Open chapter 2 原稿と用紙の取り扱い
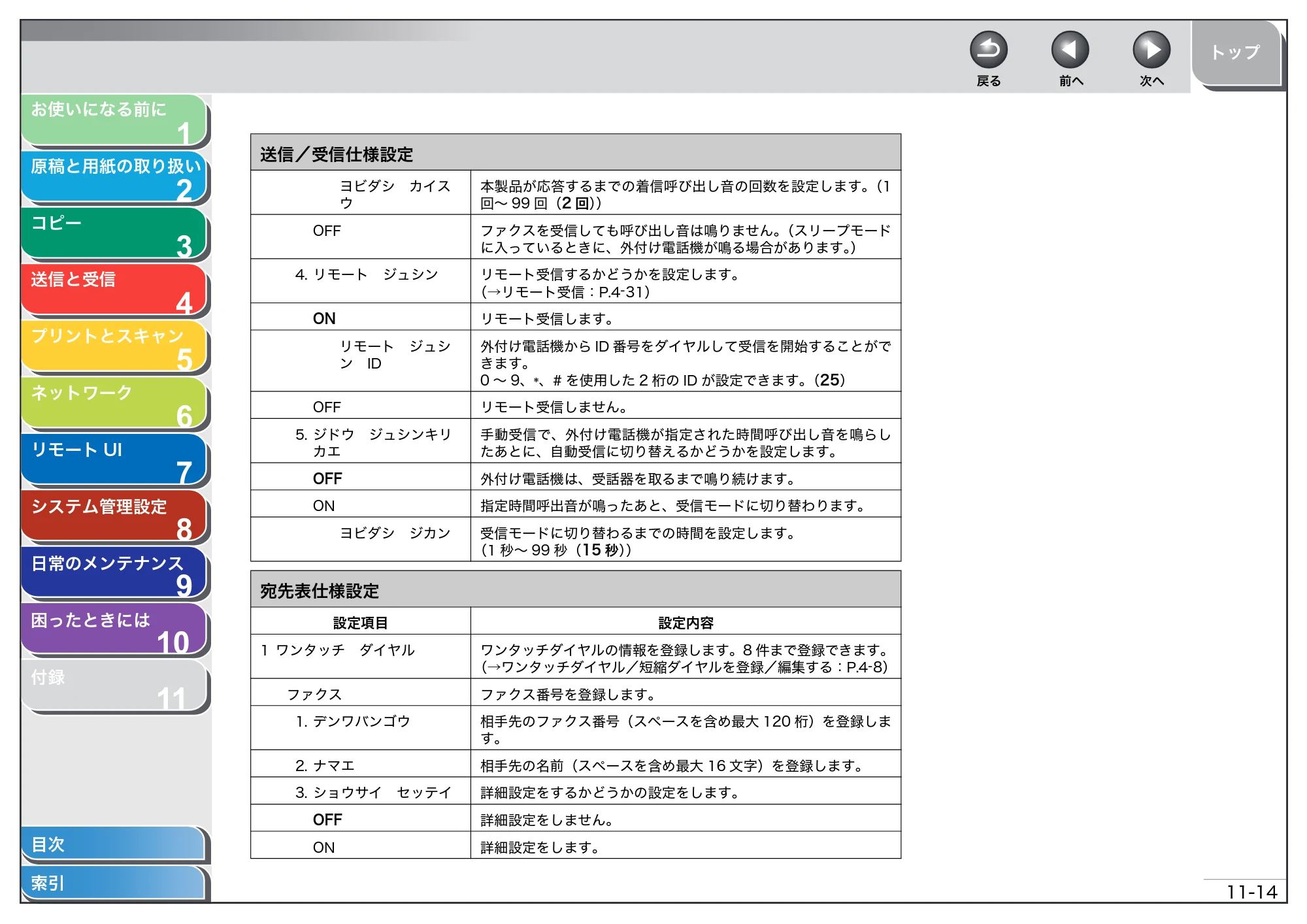Viewport: 1307px width, 924px height. click(x=114, y=176)
